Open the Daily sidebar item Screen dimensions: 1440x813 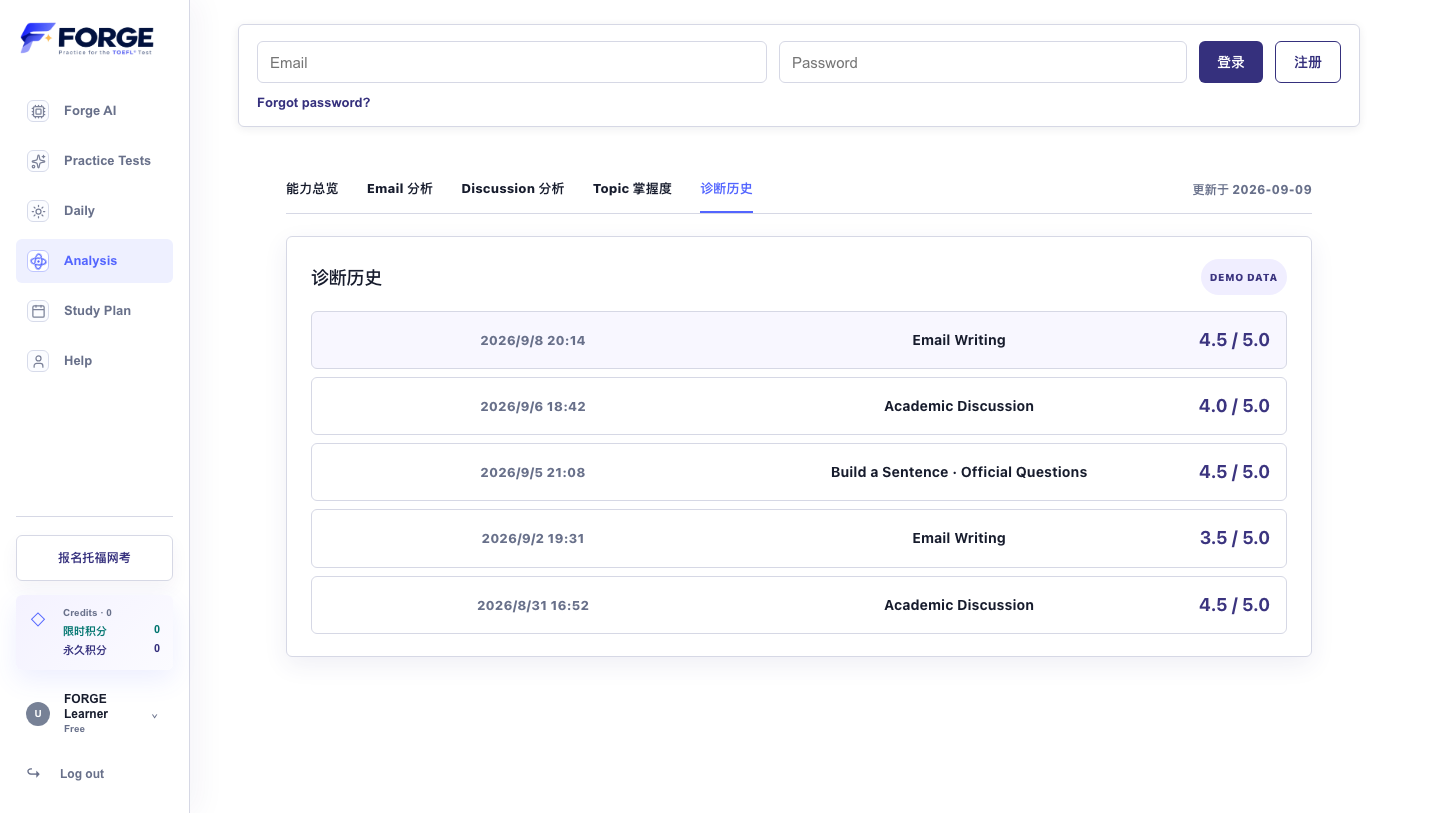pos(94,211)
